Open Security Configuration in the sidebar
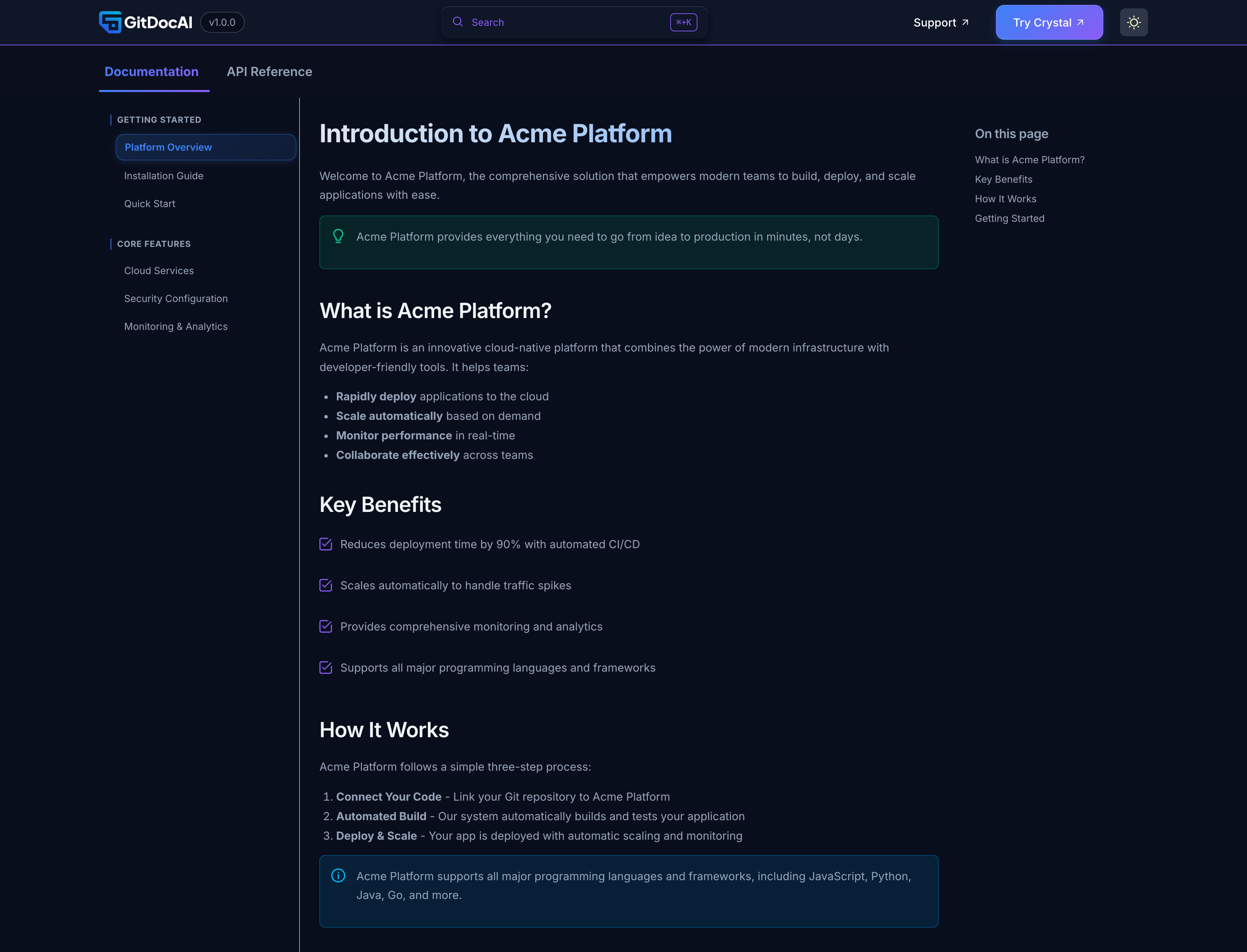The height and width of the screenshot is (952, 1247). coord(176,299)
